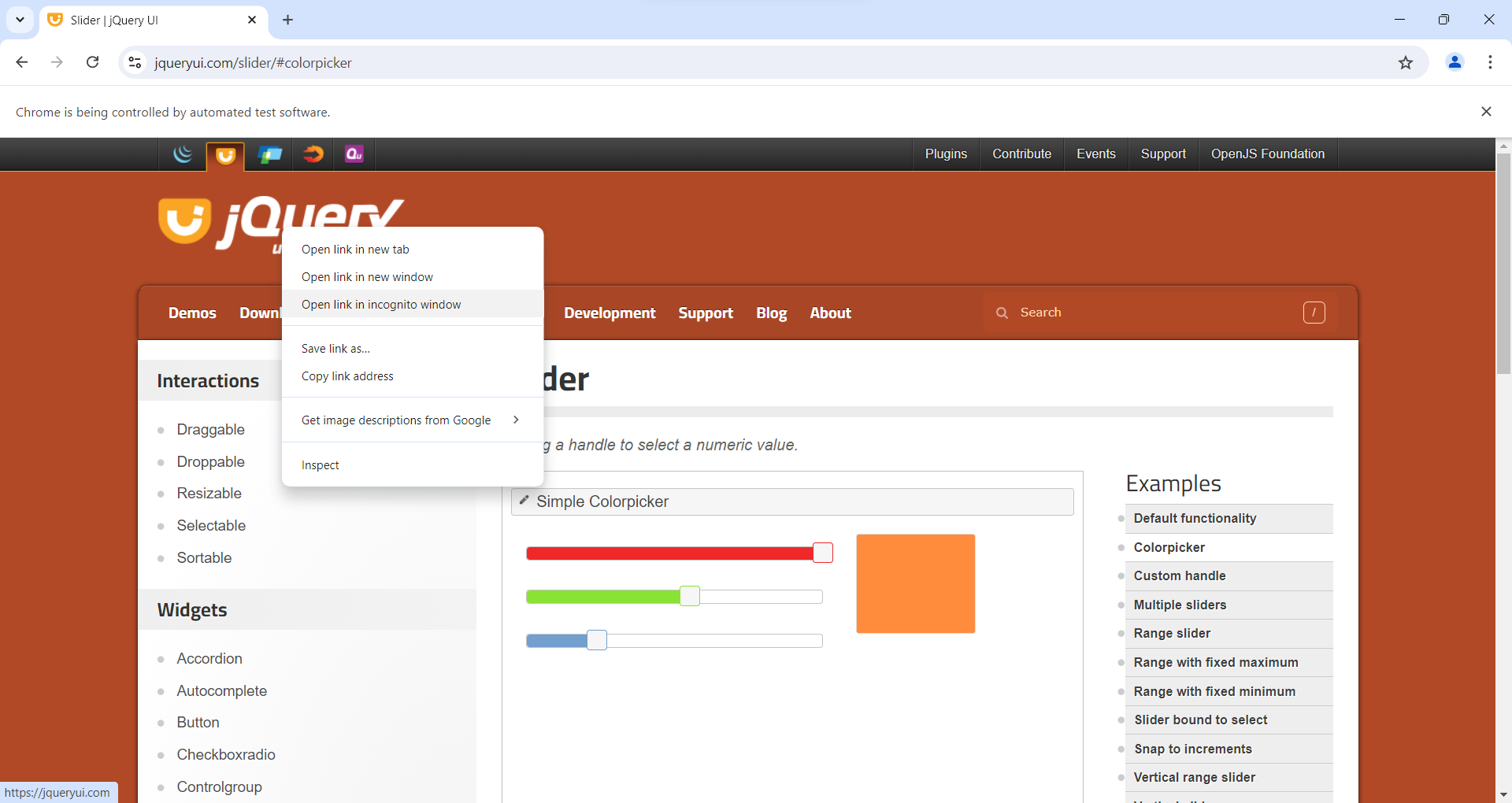Image resolution: width=1512 pixels, height=803 pixels.
Task: Click the jQuery Core swoosh icon
Action: (x=183, y=154)
